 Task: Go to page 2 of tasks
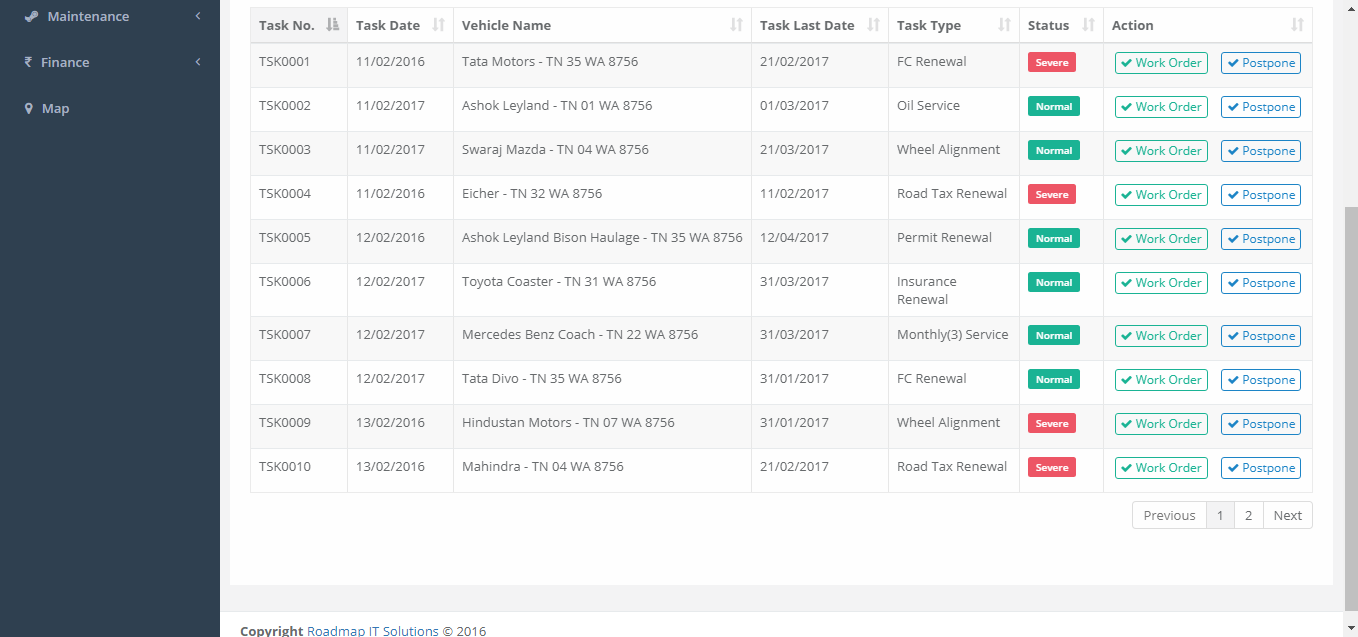point(1248,515)
